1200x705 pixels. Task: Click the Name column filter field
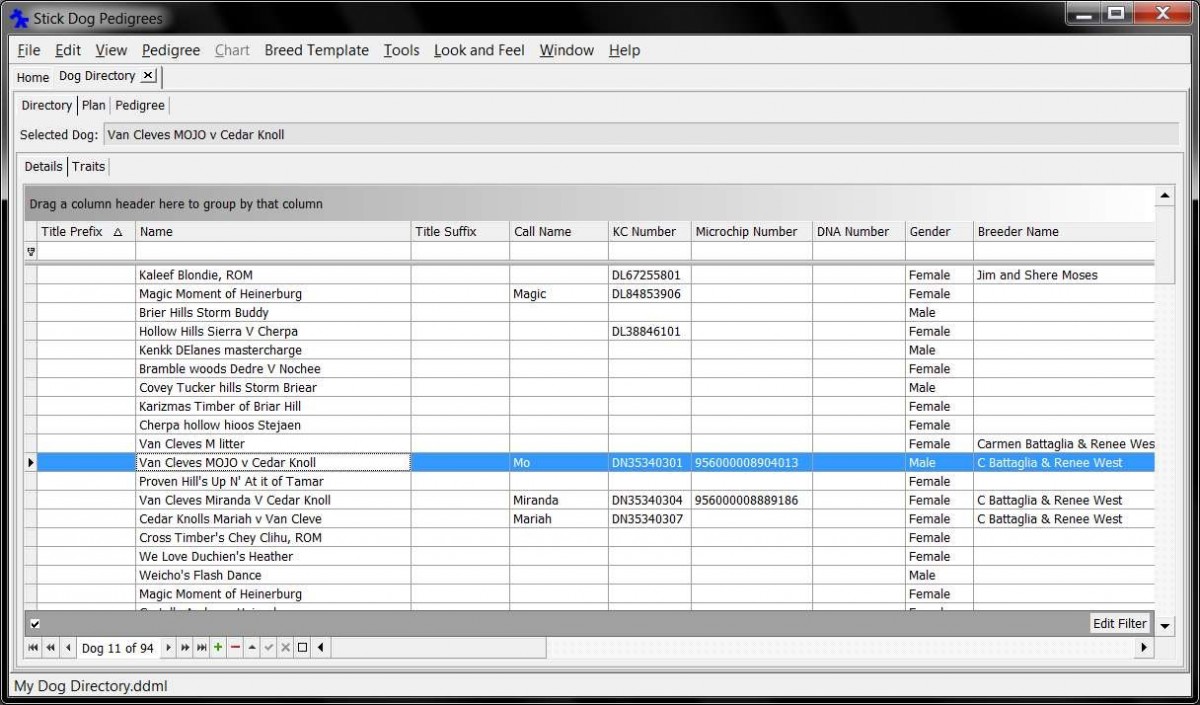point(272,252)
